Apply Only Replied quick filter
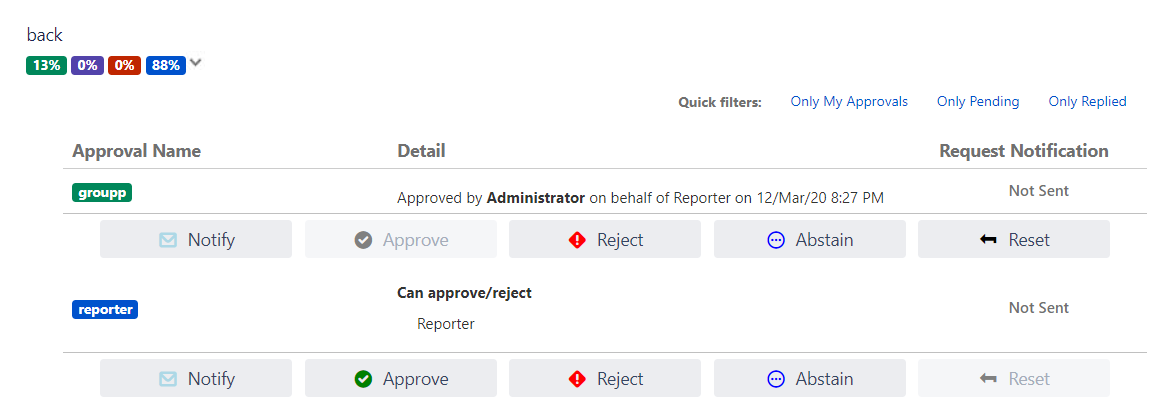 [x=1087, y=102]
